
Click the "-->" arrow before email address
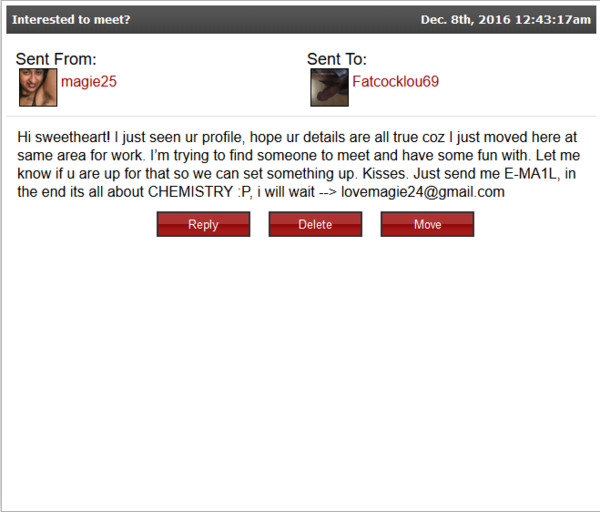click(328, 192)
